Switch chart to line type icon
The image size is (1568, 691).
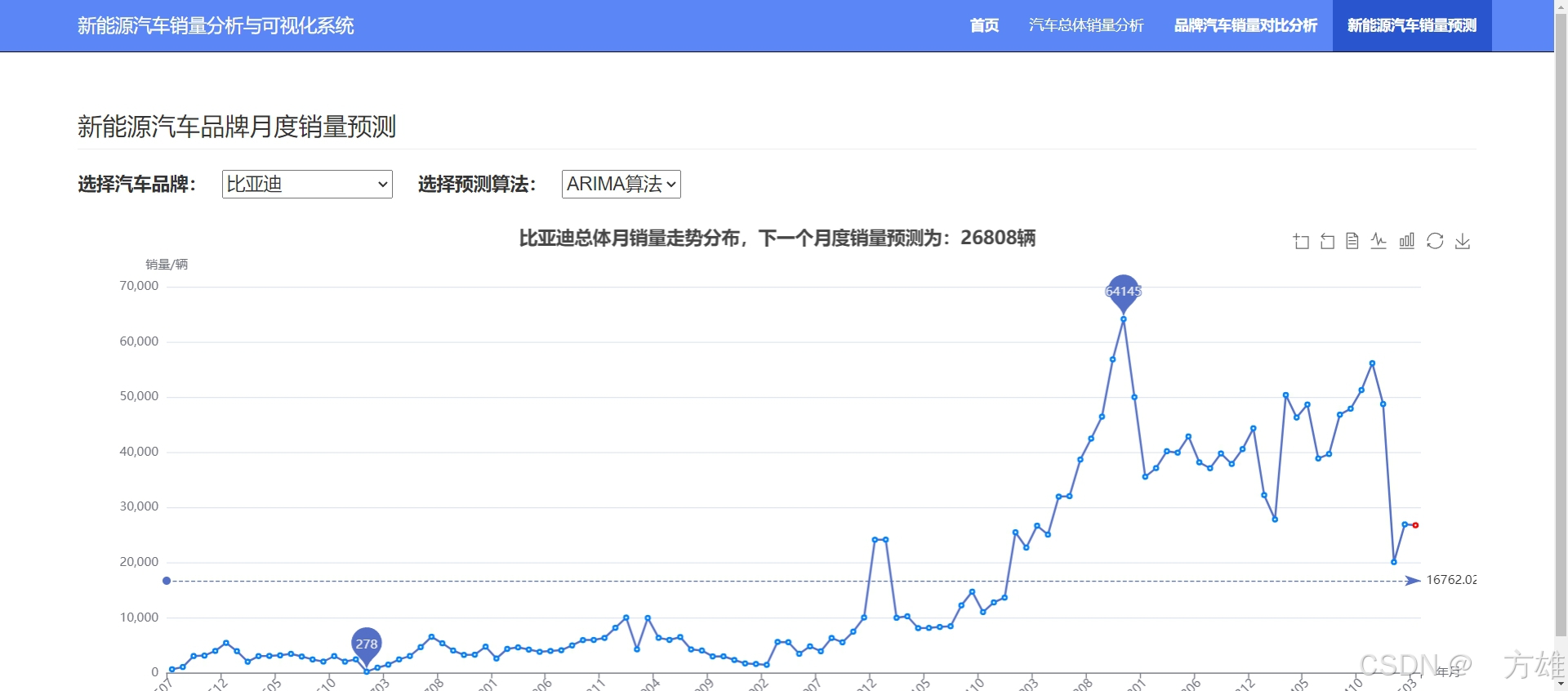1379,241
